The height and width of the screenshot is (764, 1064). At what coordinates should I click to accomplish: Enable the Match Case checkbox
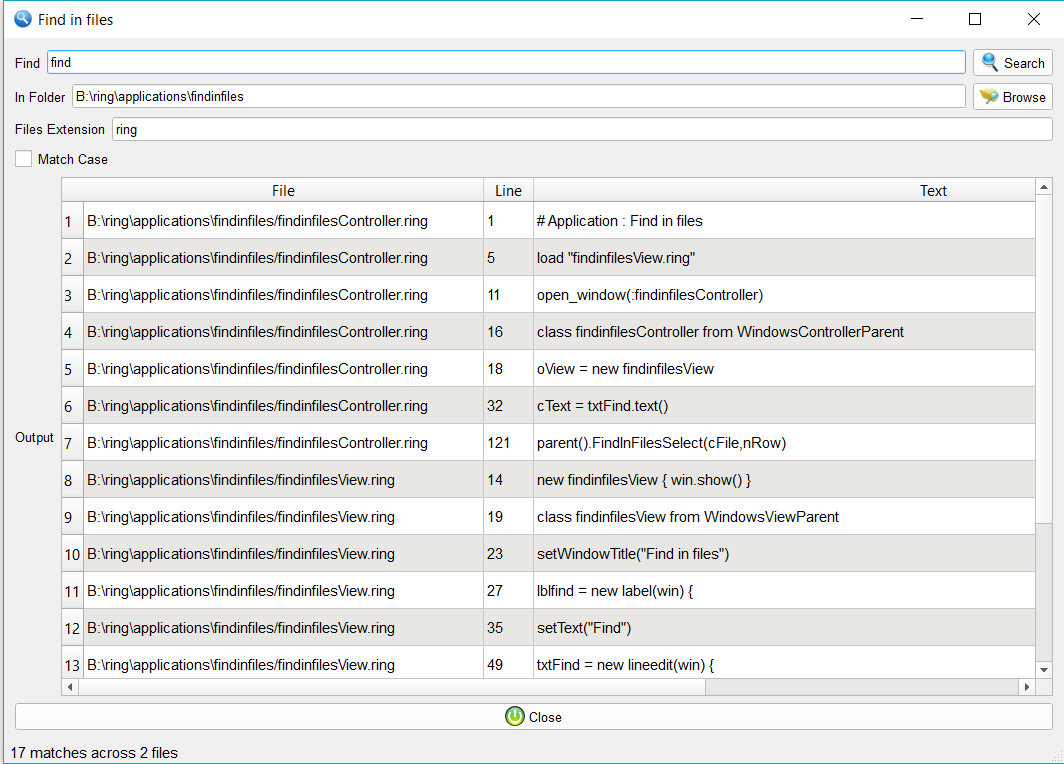click(24, 159)
